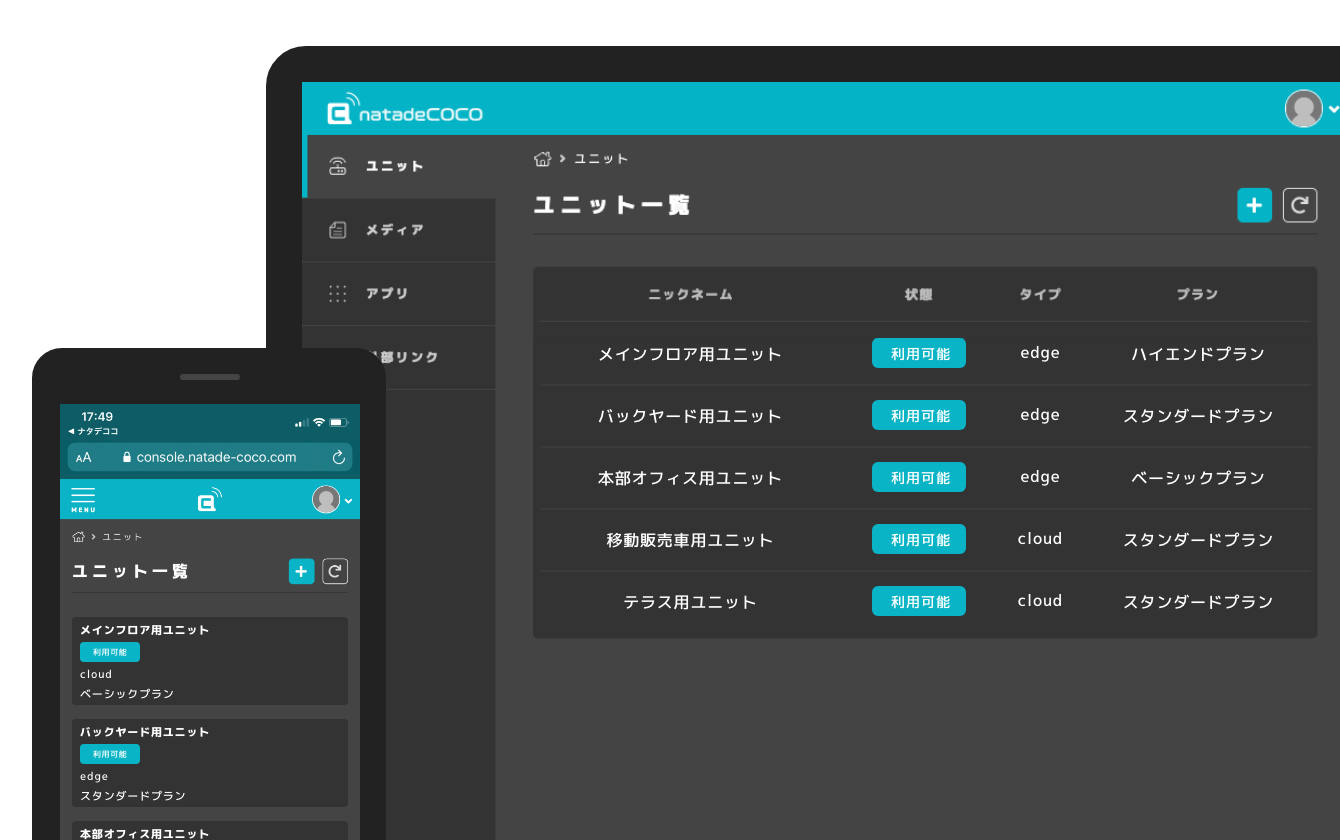This screenshot has height=840, width=1340.
Task: Click 利用可能 badge for テラス用ユニット
Action: (919, 601)
